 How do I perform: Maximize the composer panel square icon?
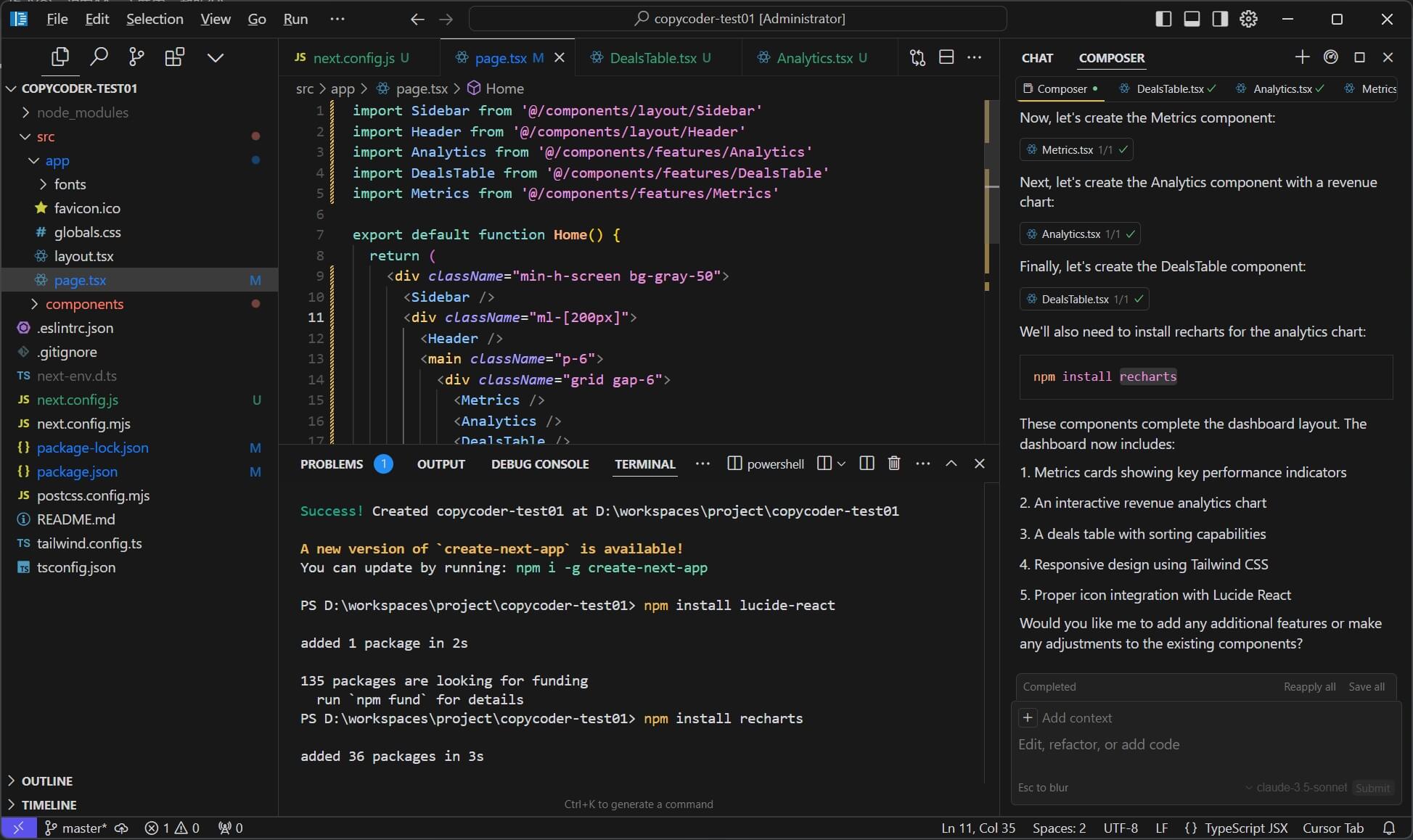[1359, 57]
